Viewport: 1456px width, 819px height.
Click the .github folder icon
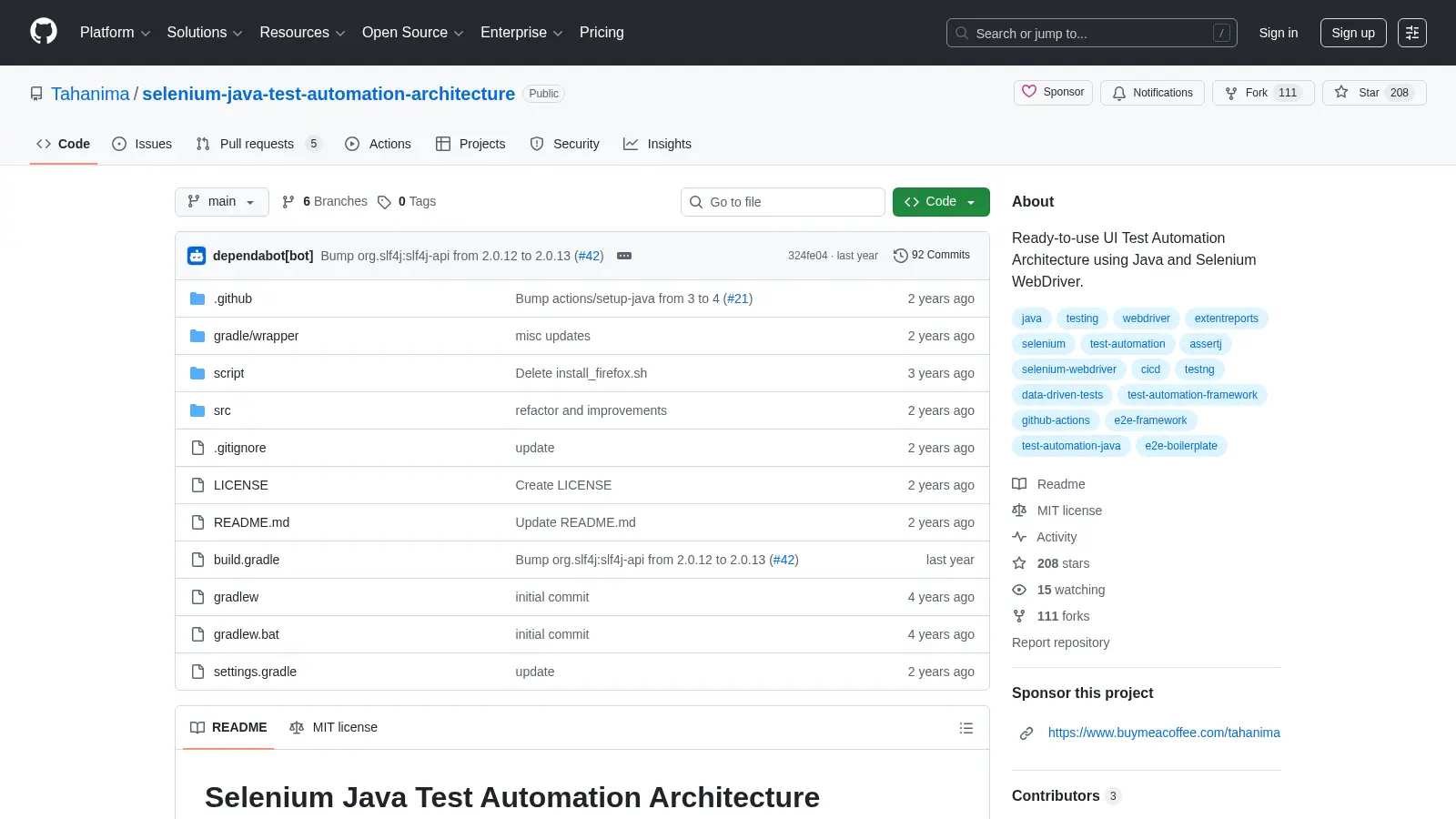coord(197,298)
